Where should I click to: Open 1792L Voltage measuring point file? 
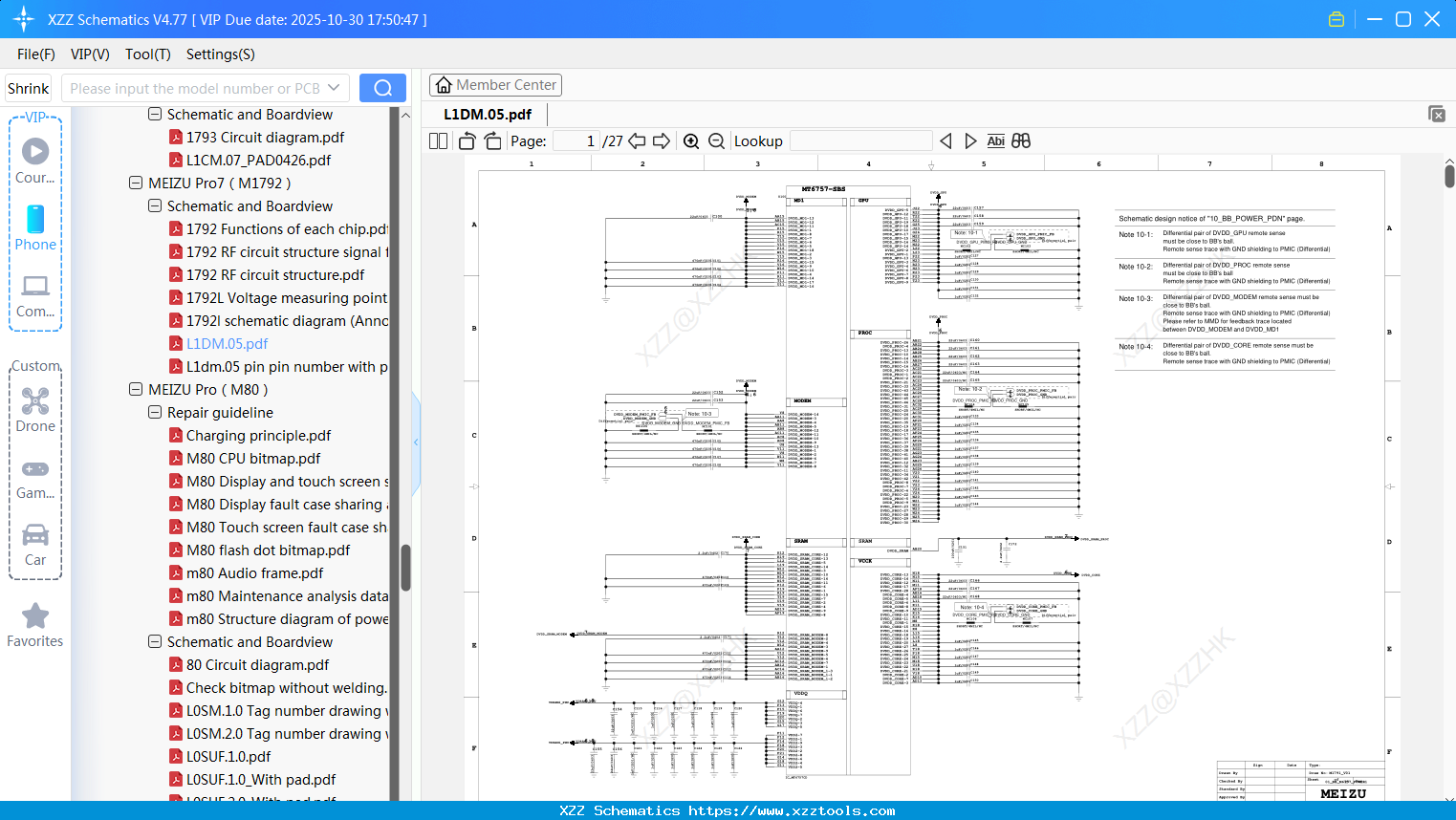point(287,297)
